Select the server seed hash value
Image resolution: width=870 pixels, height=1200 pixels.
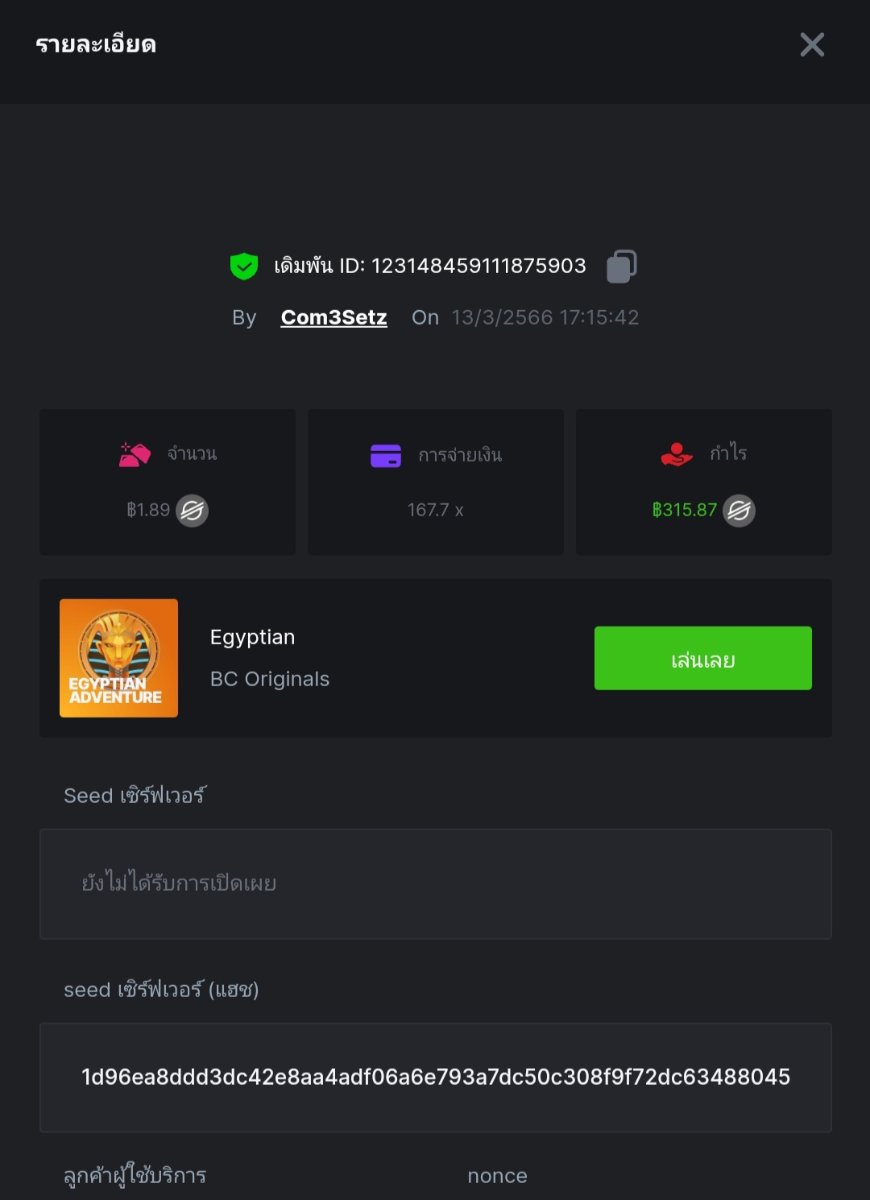coord(435,1077)
